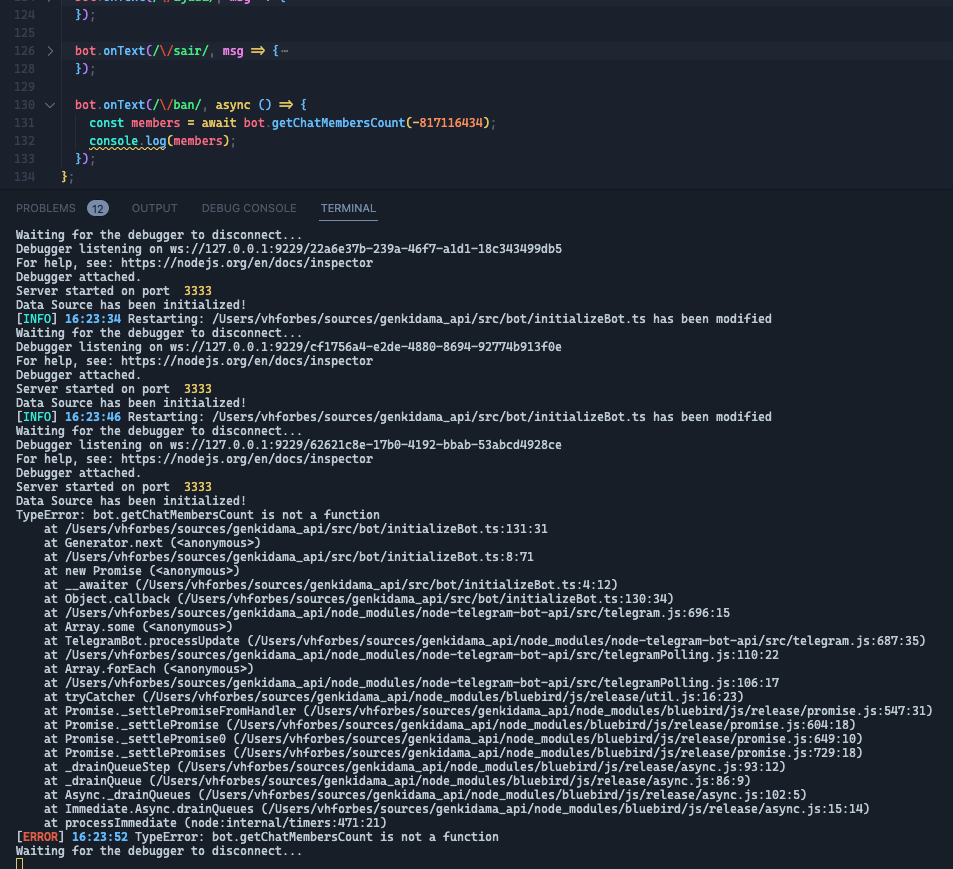Open telegramPolling.js:106:17 trace path

[422, 682]
